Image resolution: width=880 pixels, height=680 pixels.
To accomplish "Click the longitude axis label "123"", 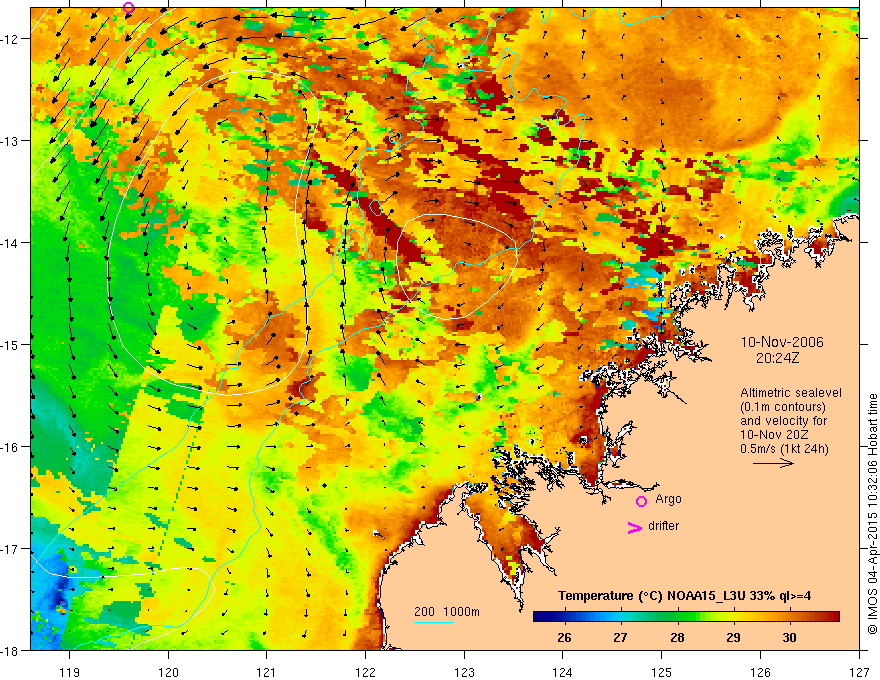I will coord(464,673).
